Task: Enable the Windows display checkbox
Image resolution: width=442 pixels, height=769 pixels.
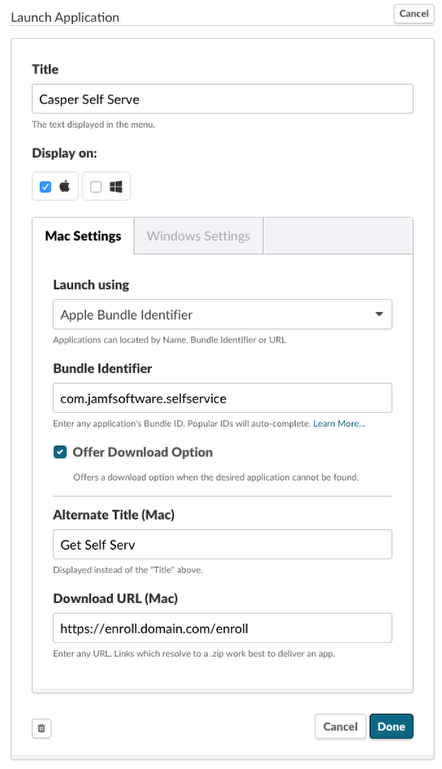Action: click(96, 186)
